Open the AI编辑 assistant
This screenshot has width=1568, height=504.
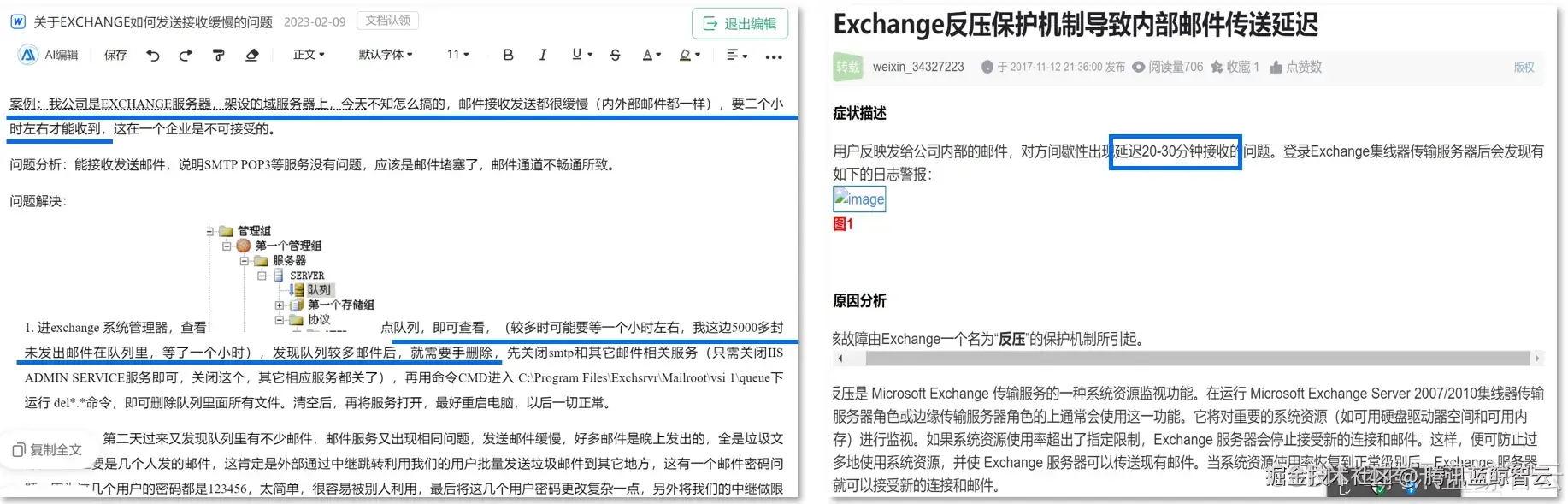coord(49,55)
